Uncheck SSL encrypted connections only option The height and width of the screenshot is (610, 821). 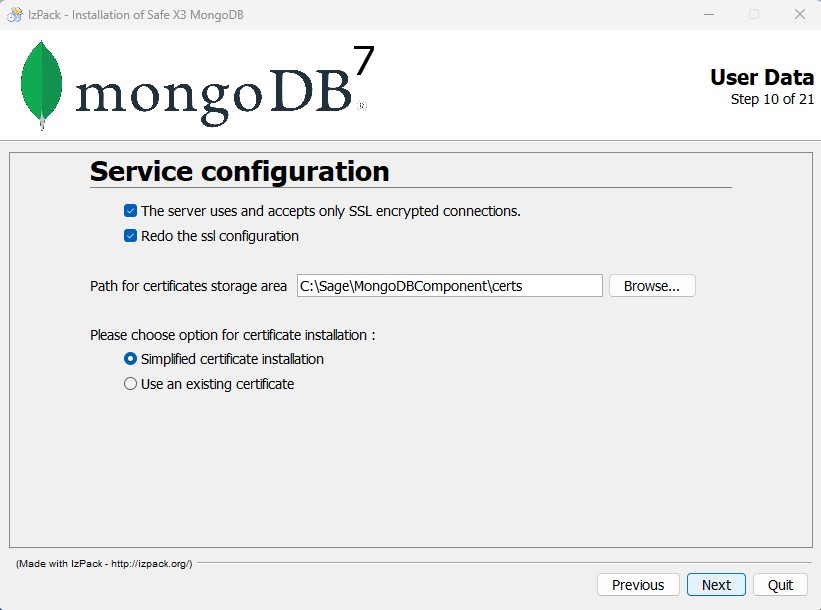(x=129, y=211)
